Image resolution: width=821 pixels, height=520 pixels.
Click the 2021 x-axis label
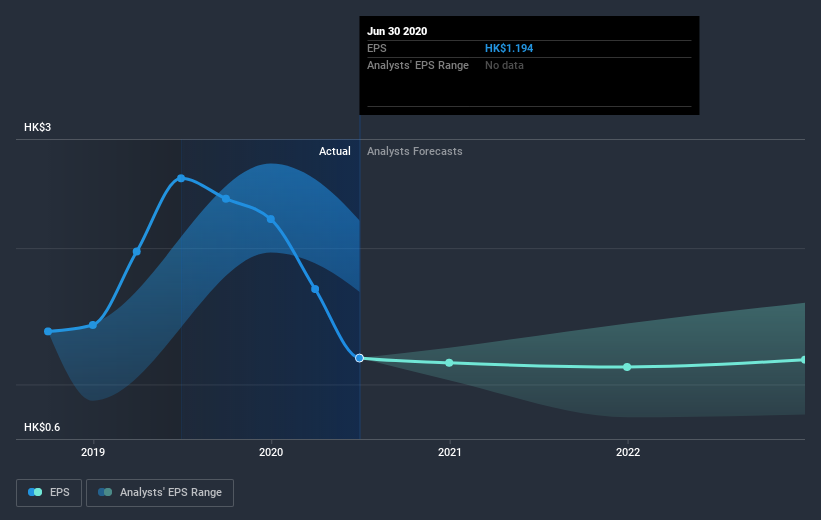pos(449,452)
